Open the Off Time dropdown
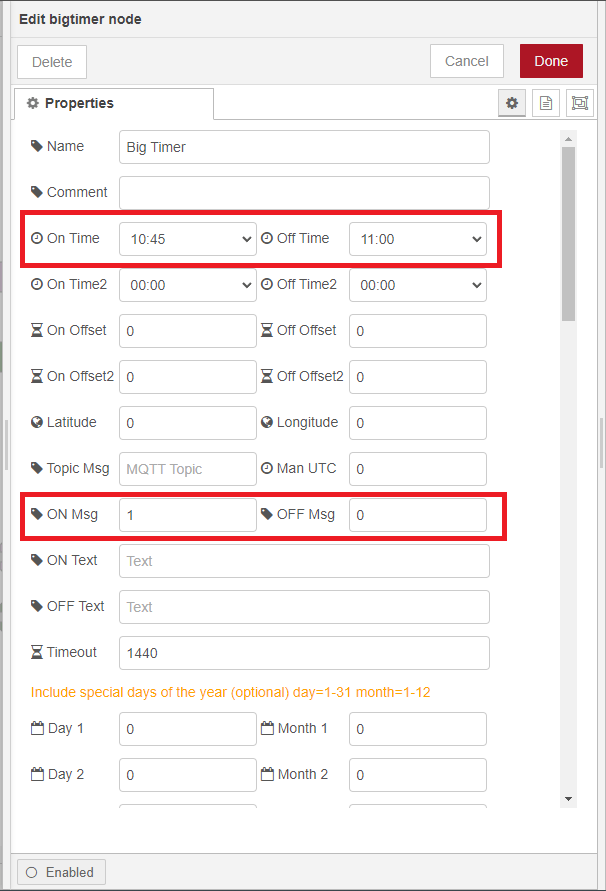 [x=417, y=238]
